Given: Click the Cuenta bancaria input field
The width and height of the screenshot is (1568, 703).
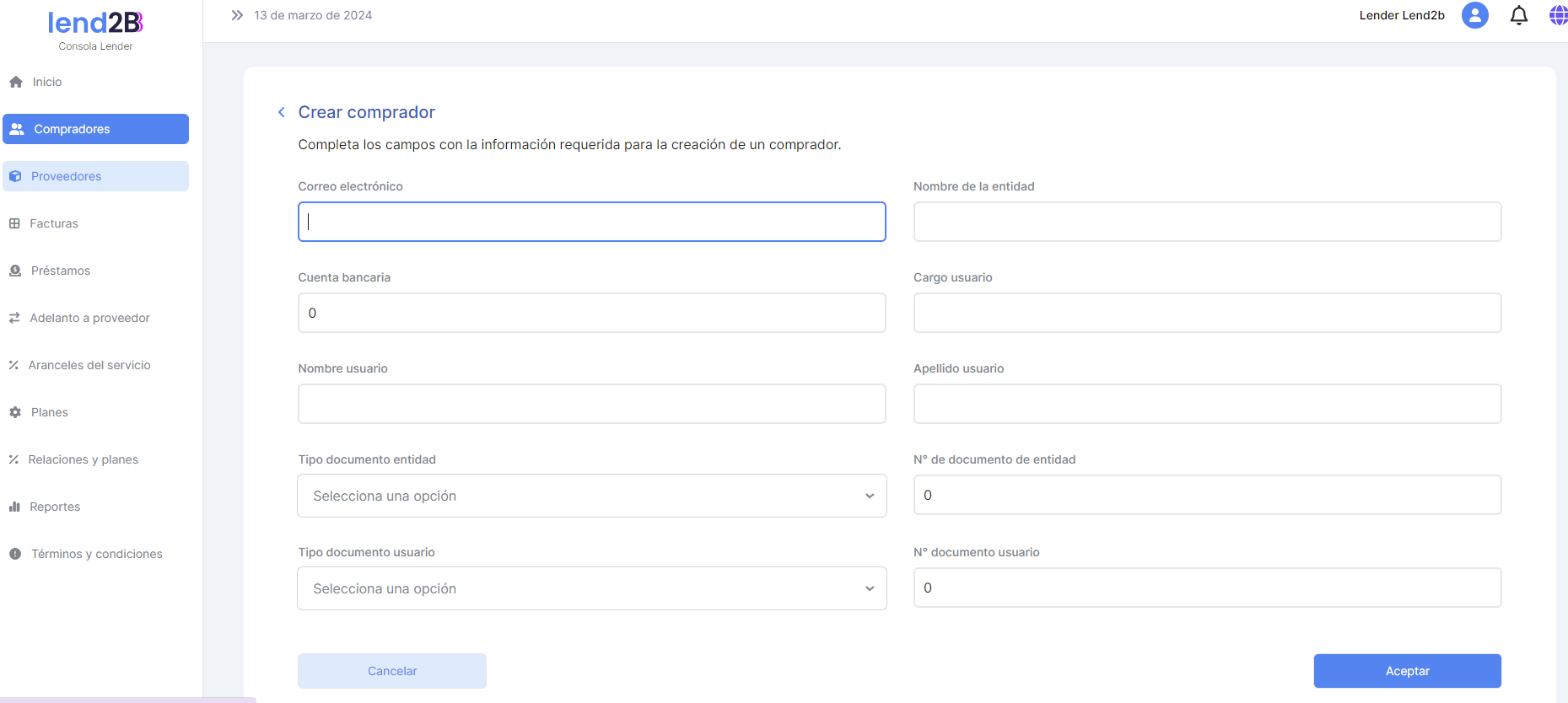Looking at the screenshot, I should (591, 313).
